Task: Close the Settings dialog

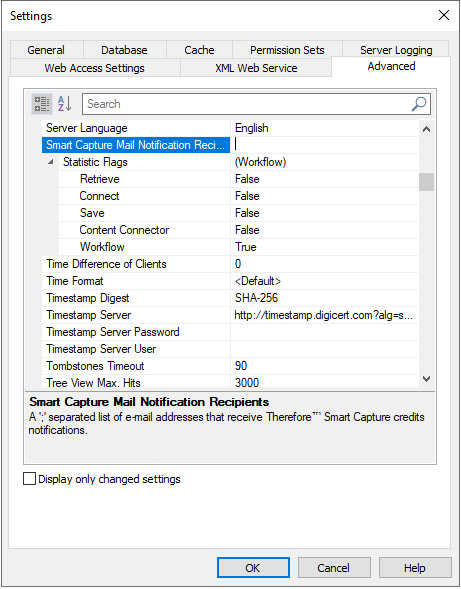Action: pos(444,15)
